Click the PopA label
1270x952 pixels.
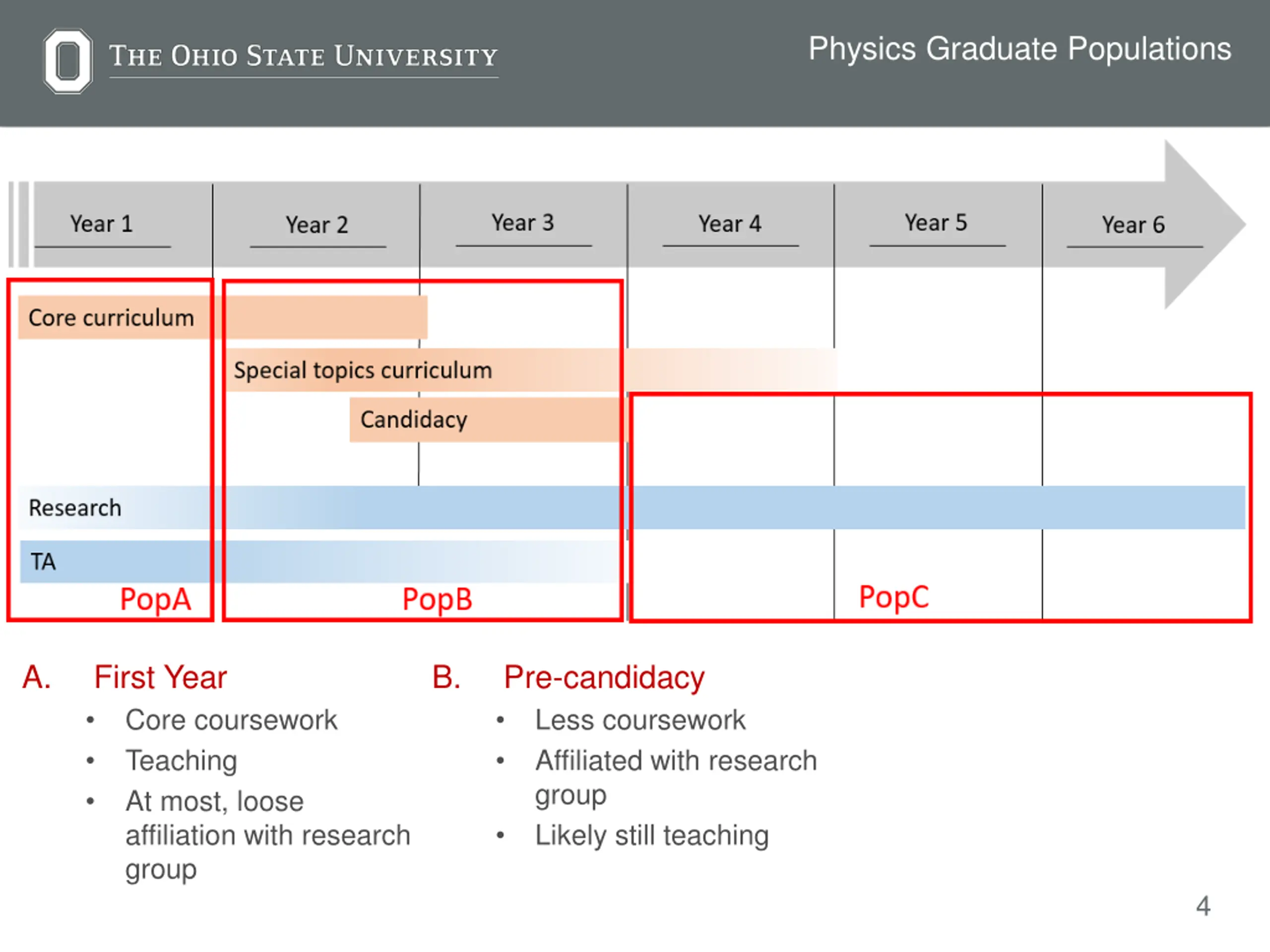[x=155, y=599]
